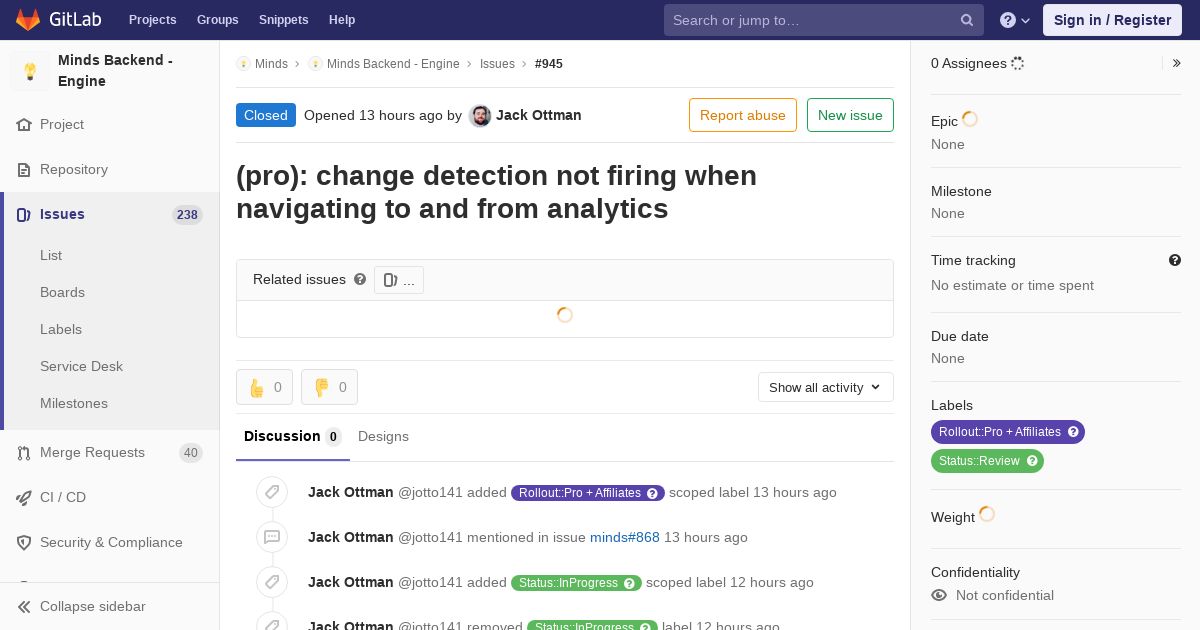Click Jack Ottman's avatar image

click(x=480, y=116)
